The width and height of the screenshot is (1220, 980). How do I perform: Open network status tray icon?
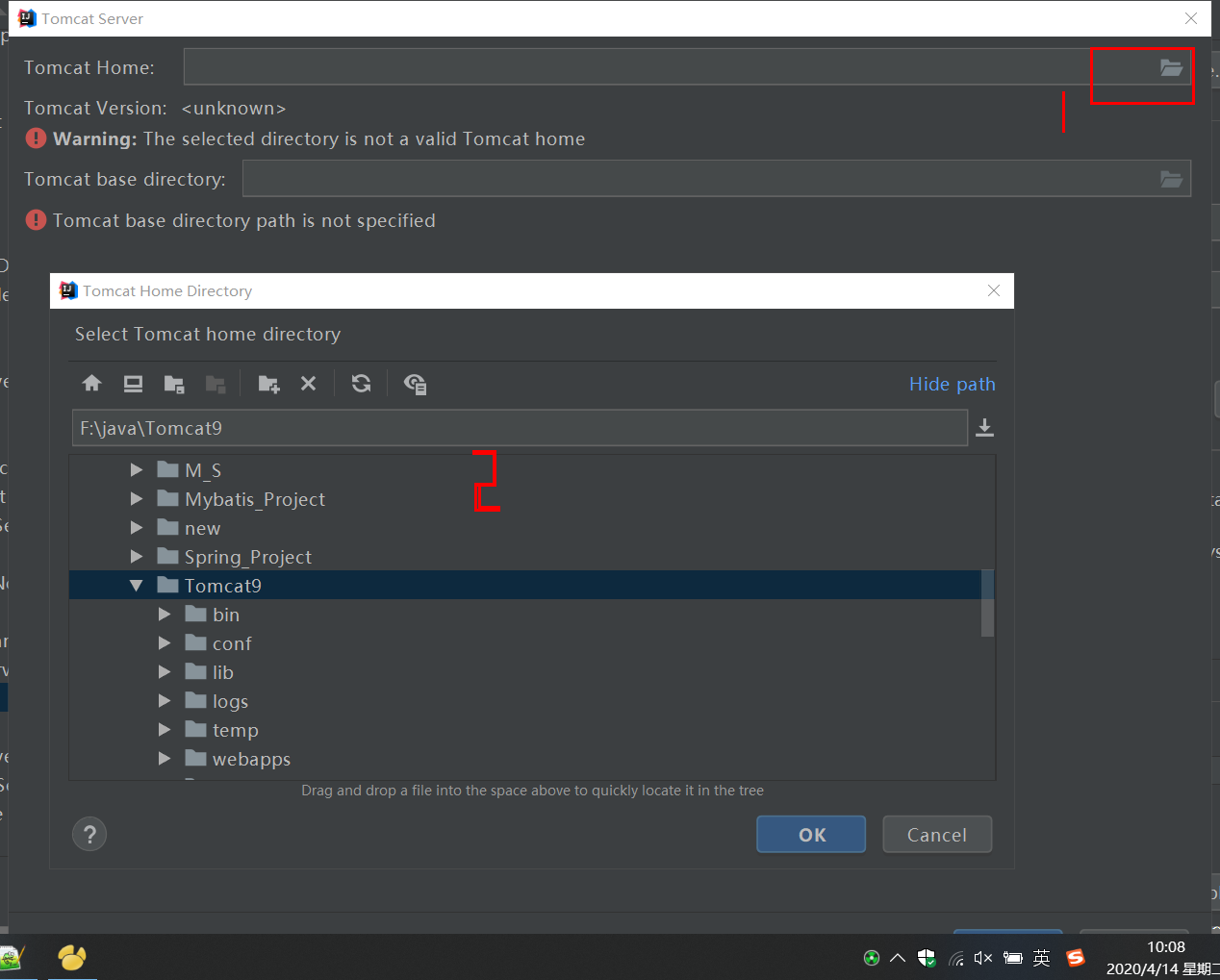pos(955,958)
